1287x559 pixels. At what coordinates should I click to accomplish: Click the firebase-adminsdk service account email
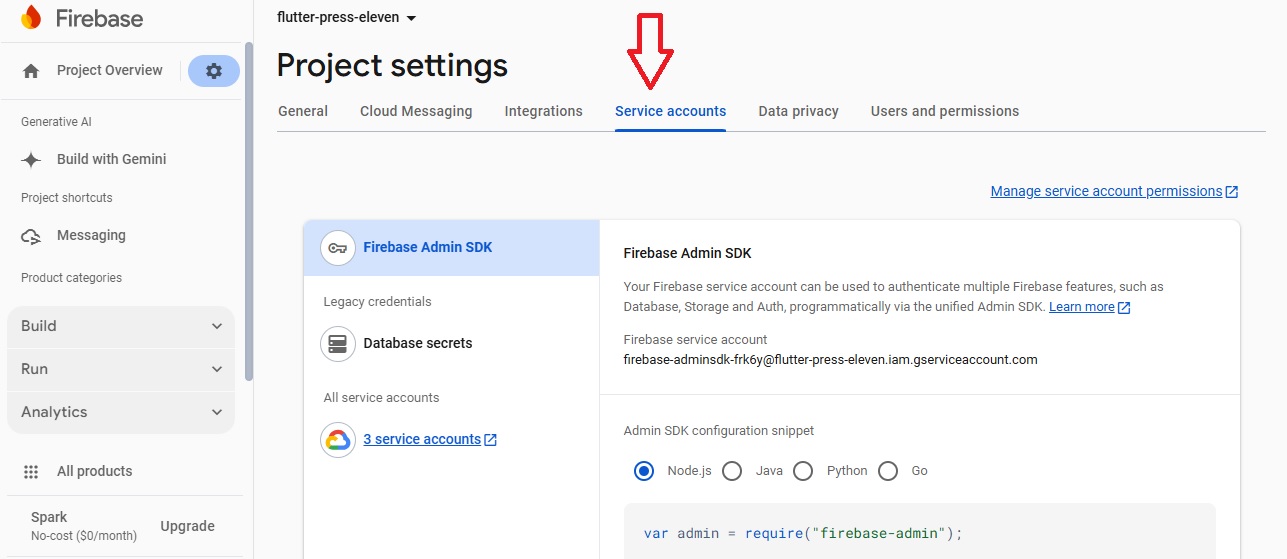tap(830, 359)
